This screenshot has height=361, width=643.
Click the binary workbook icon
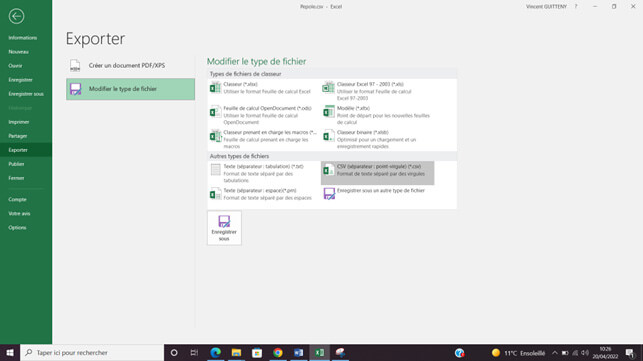click(328, 135)
